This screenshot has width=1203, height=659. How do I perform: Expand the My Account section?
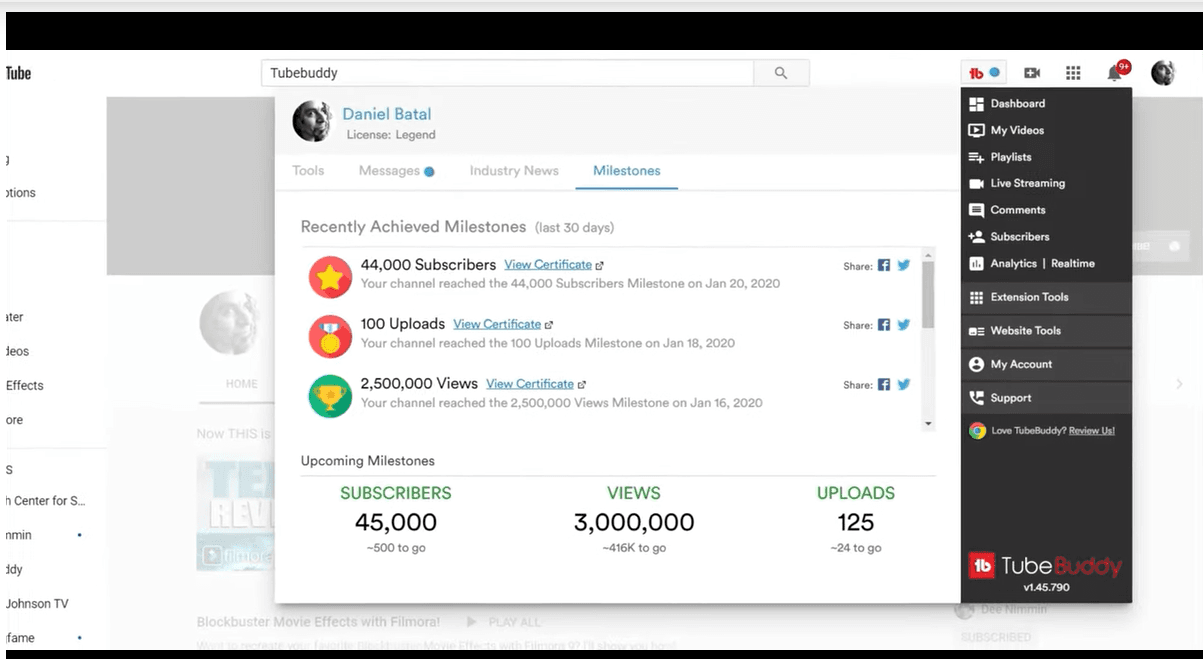click(1046, 364)
